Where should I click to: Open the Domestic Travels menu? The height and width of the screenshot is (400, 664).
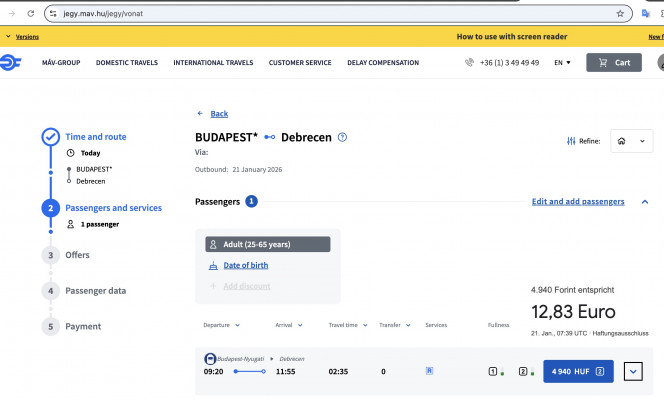click(127, 62)
